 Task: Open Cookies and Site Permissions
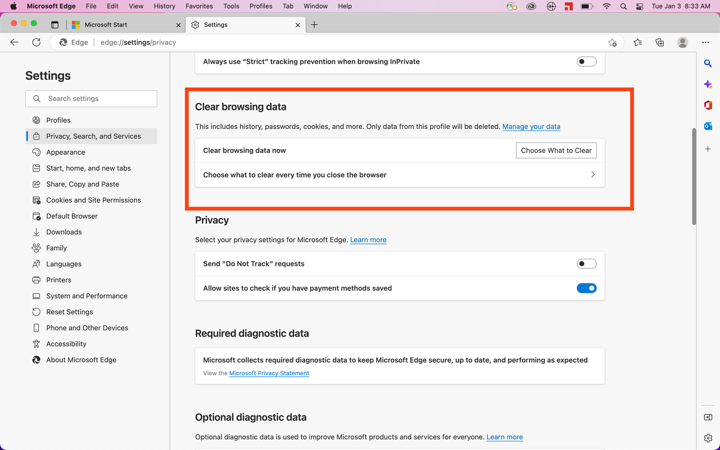91,200
